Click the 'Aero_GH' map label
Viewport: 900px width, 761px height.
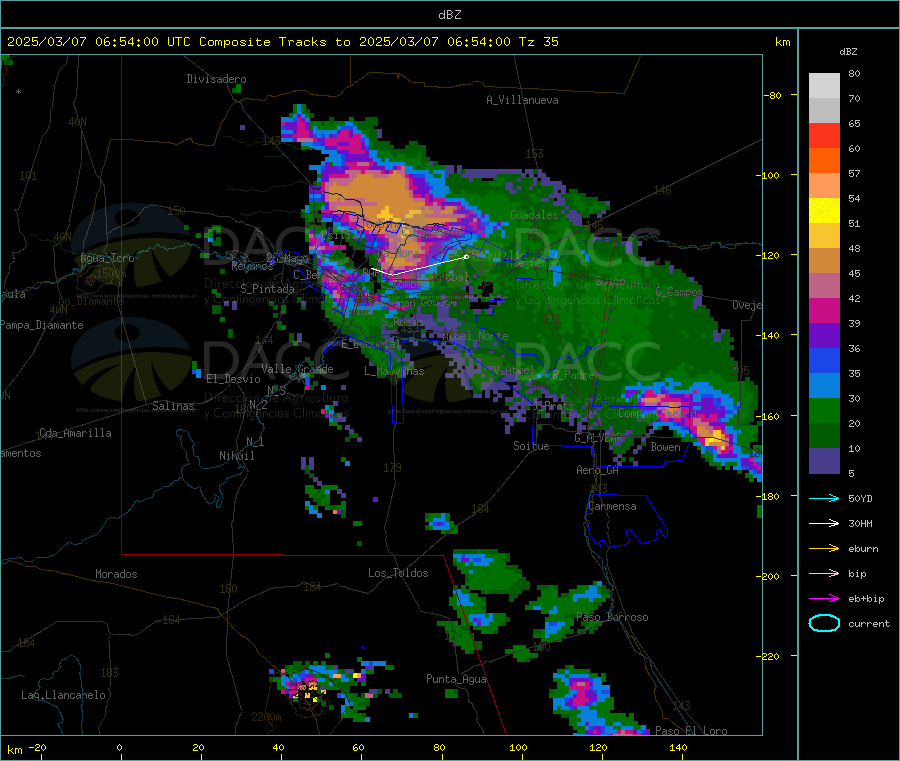(x=598, y=470)
